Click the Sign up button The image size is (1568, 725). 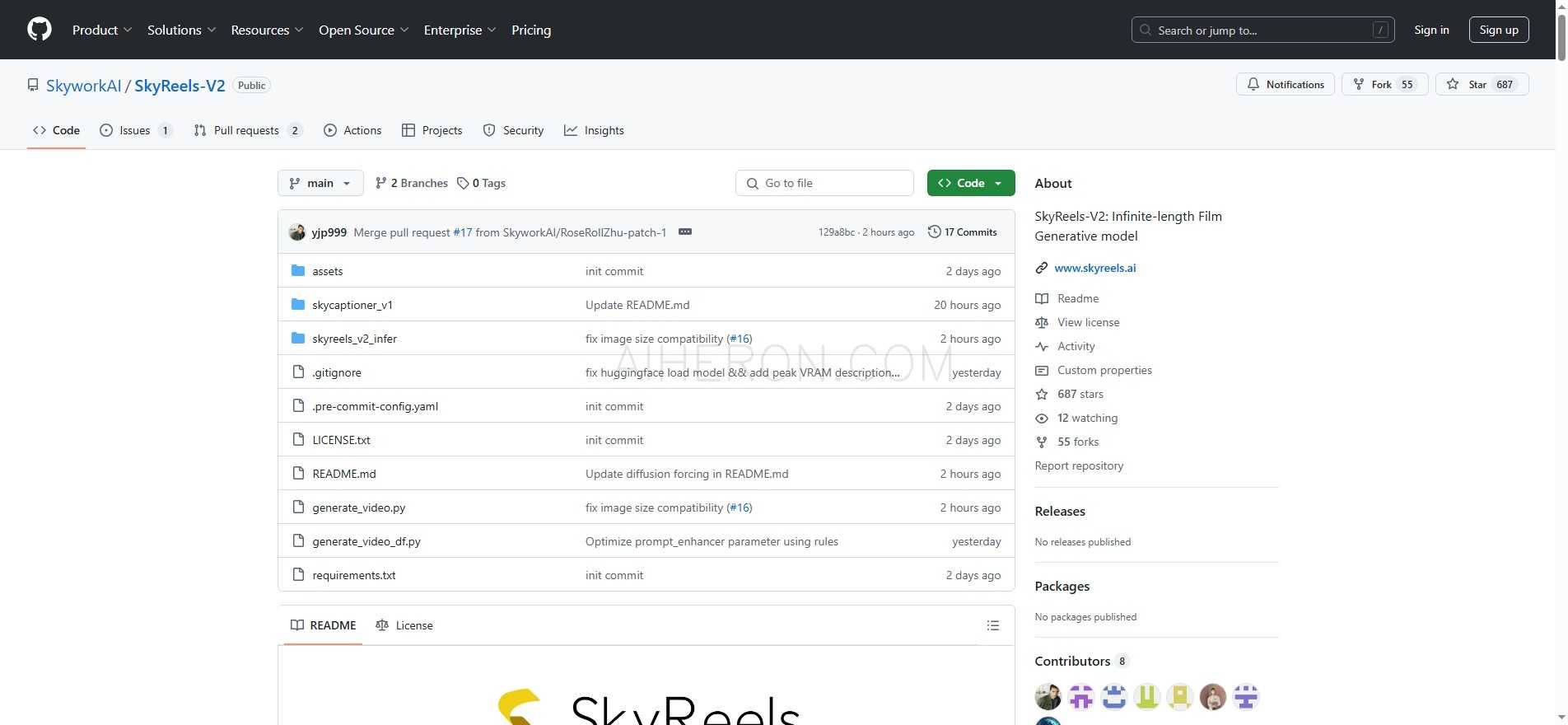click(1499, 30)
